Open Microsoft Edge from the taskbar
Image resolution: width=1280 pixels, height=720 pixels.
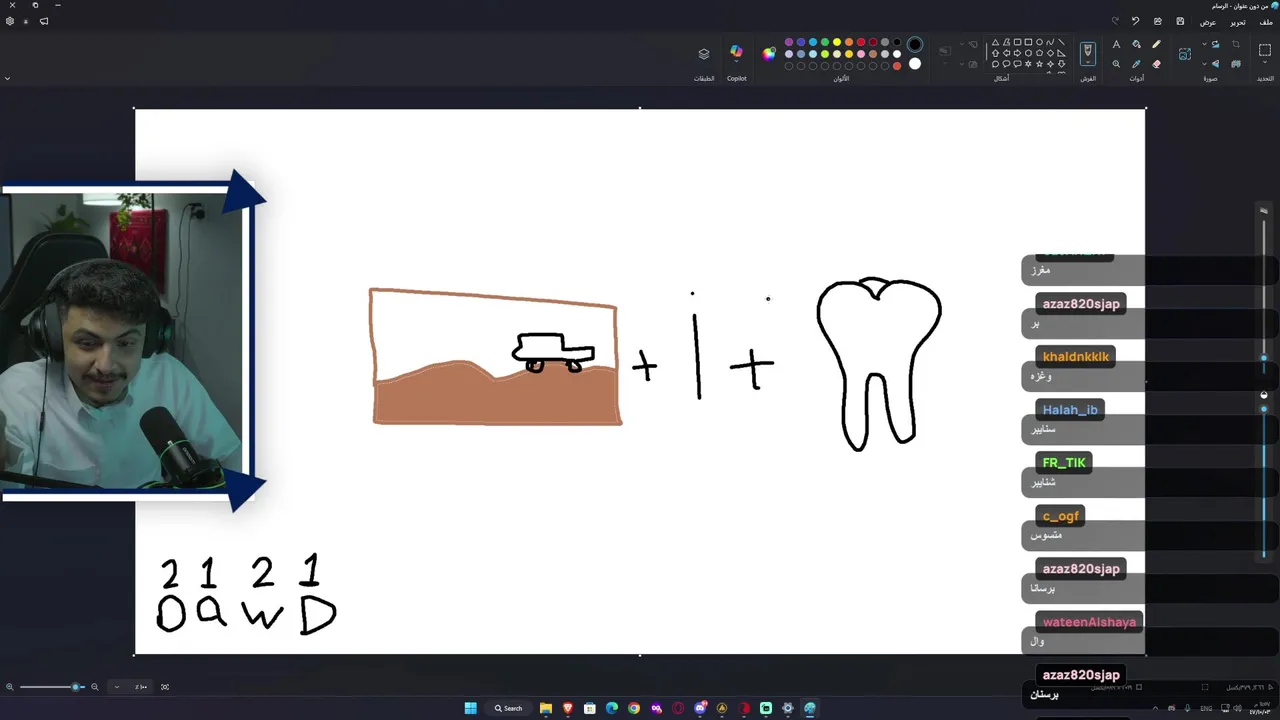click(x=612, y=708)
